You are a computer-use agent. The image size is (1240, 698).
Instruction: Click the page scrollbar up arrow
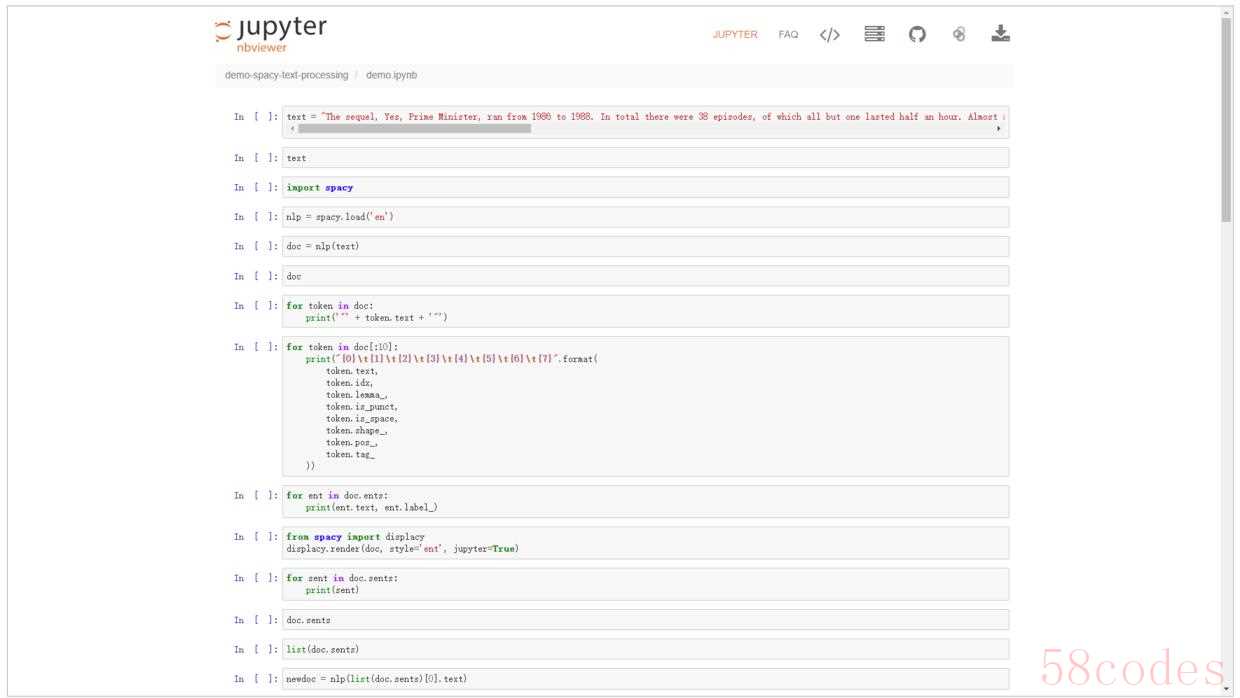pos(1226,12)
